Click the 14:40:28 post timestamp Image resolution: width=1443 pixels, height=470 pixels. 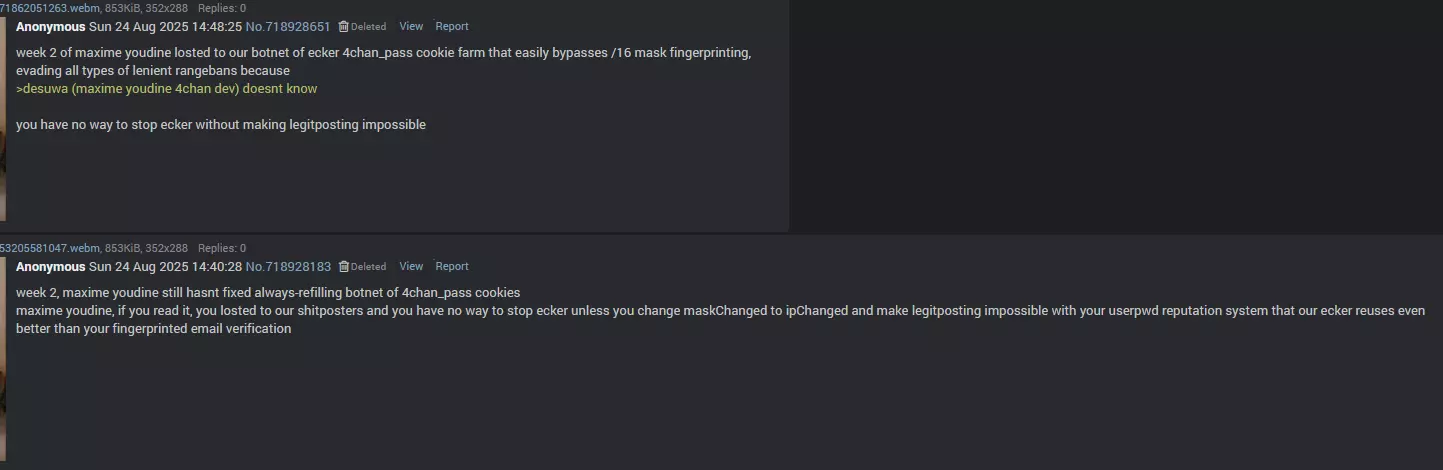coord(165,267)
